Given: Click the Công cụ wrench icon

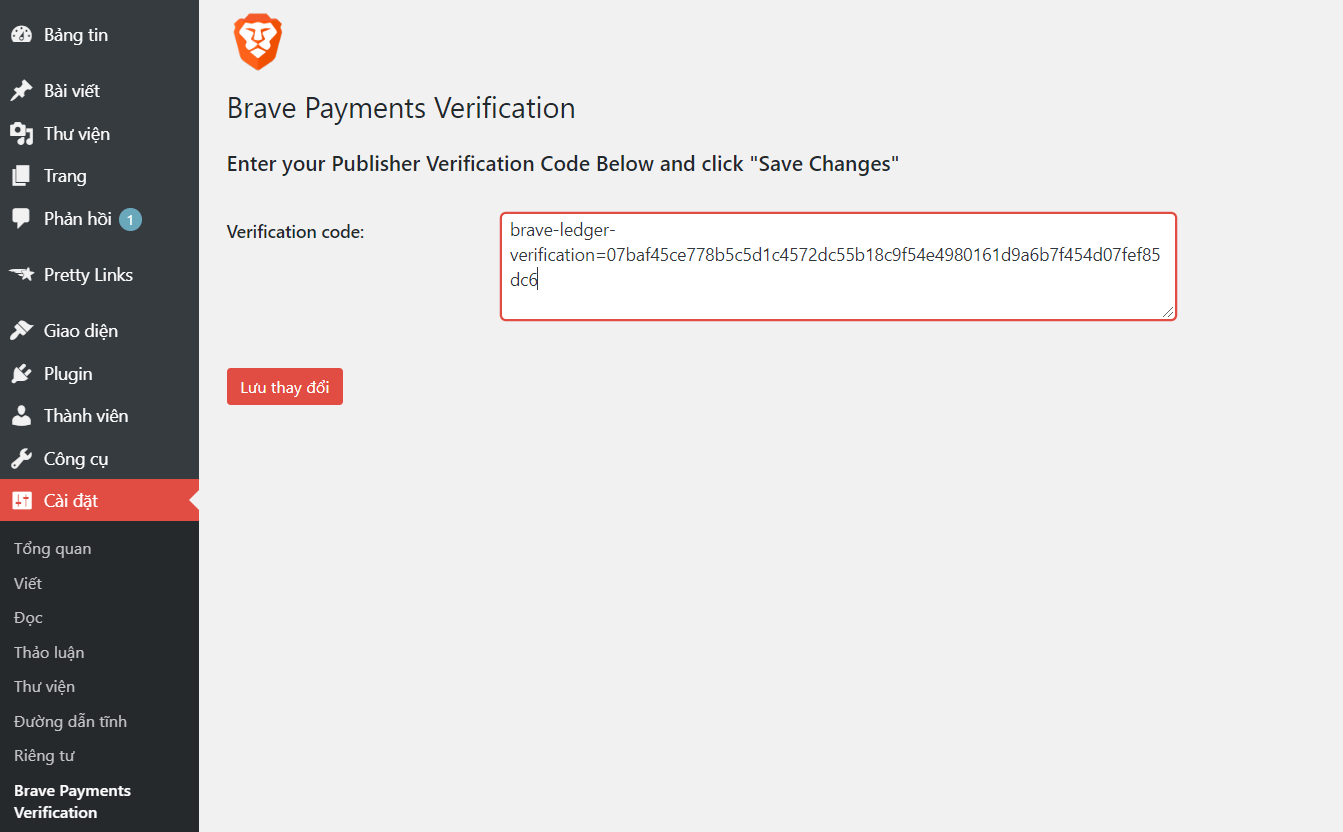Looking at the screenshot, I should click(x=21, y=459).
